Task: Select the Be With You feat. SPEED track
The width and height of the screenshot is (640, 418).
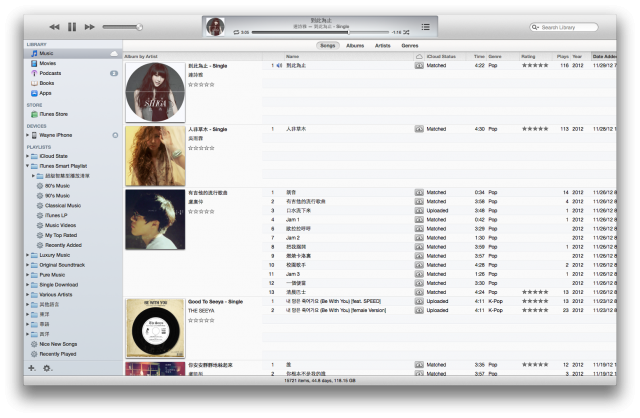Action: (439, 301)
